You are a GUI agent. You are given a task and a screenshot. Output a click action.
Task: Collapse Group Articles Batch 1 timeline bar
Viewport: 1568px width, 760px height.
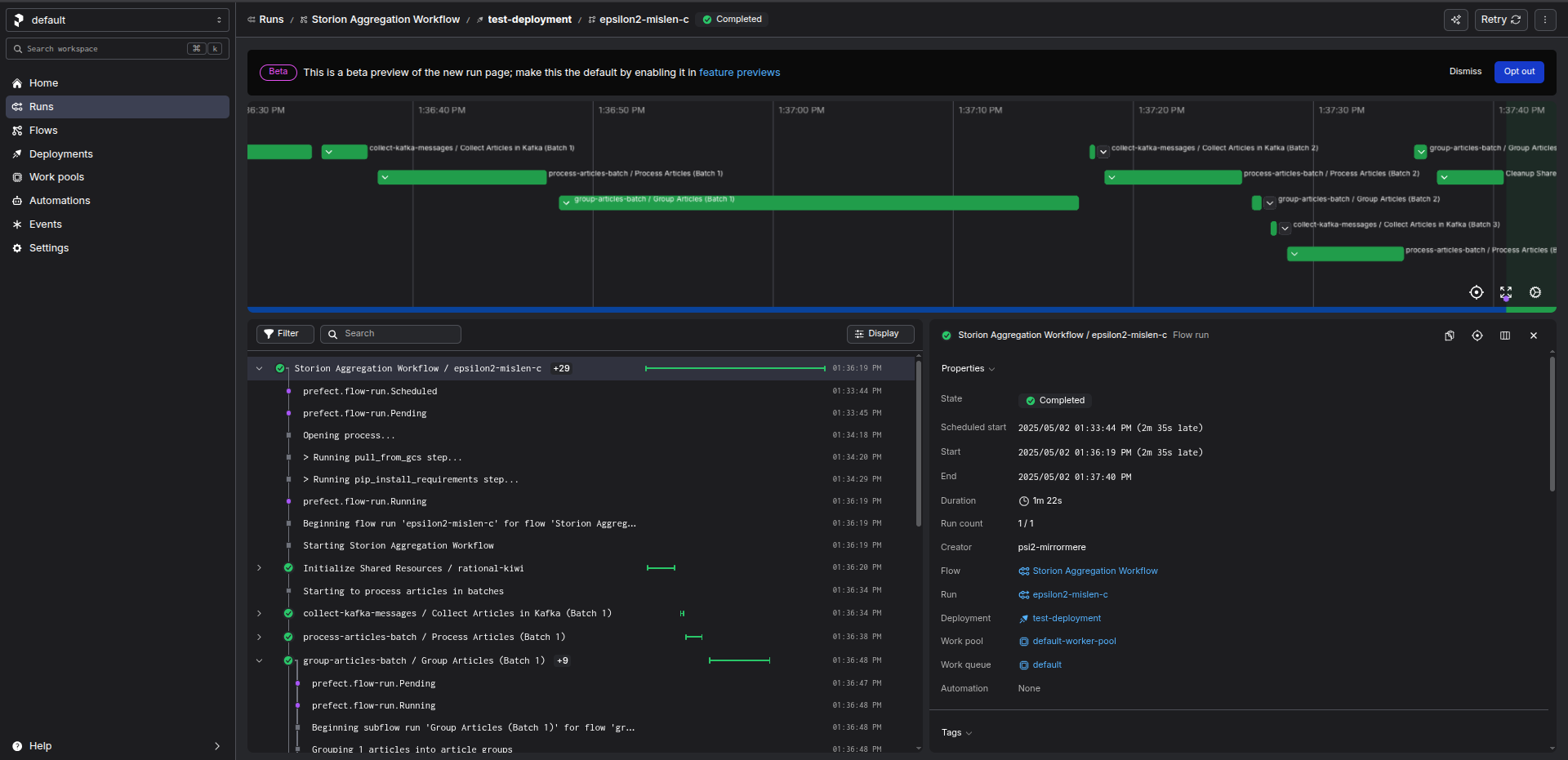566,202
